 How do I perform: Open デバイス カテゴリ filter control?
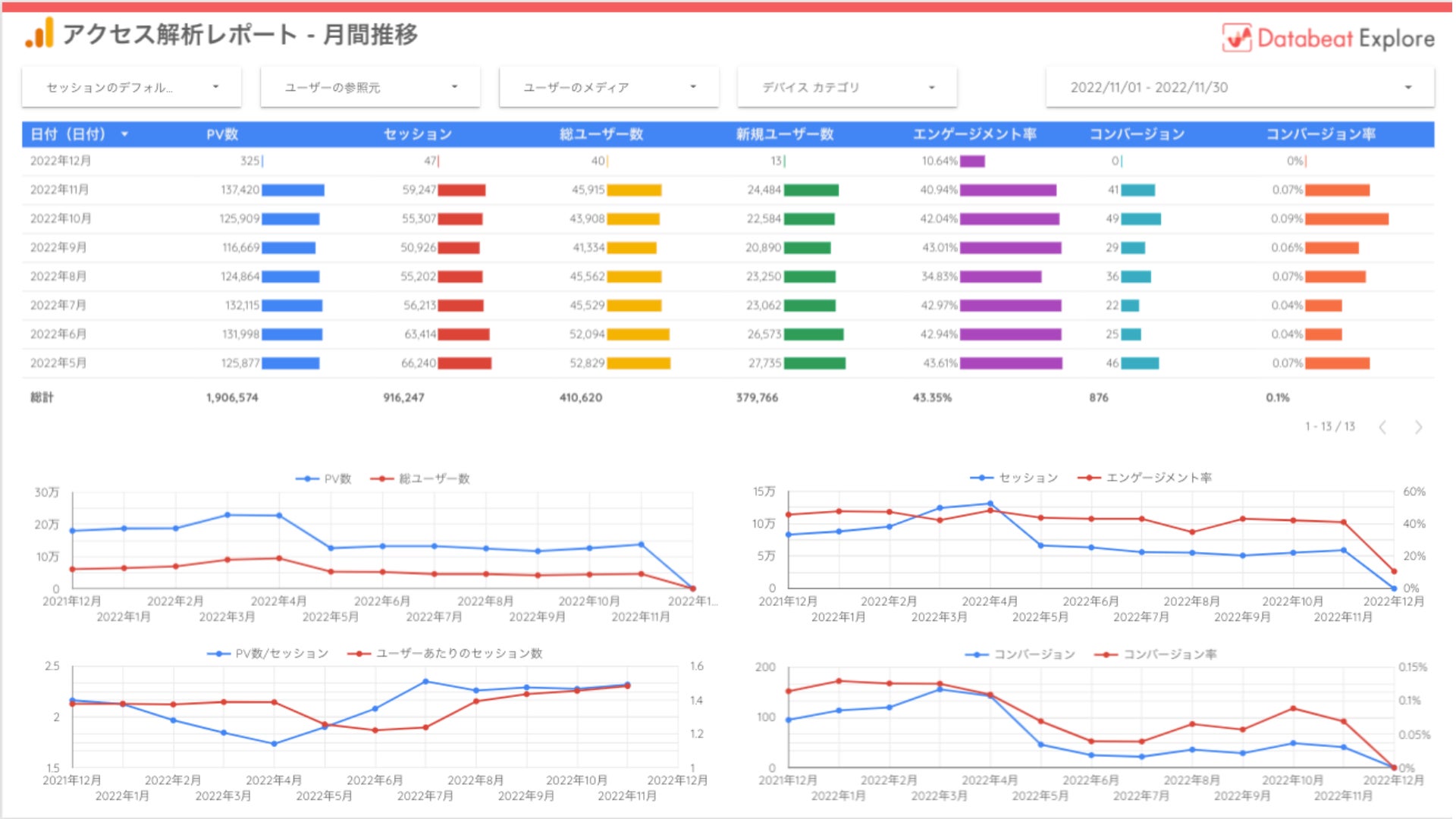(x=847, y=87)
